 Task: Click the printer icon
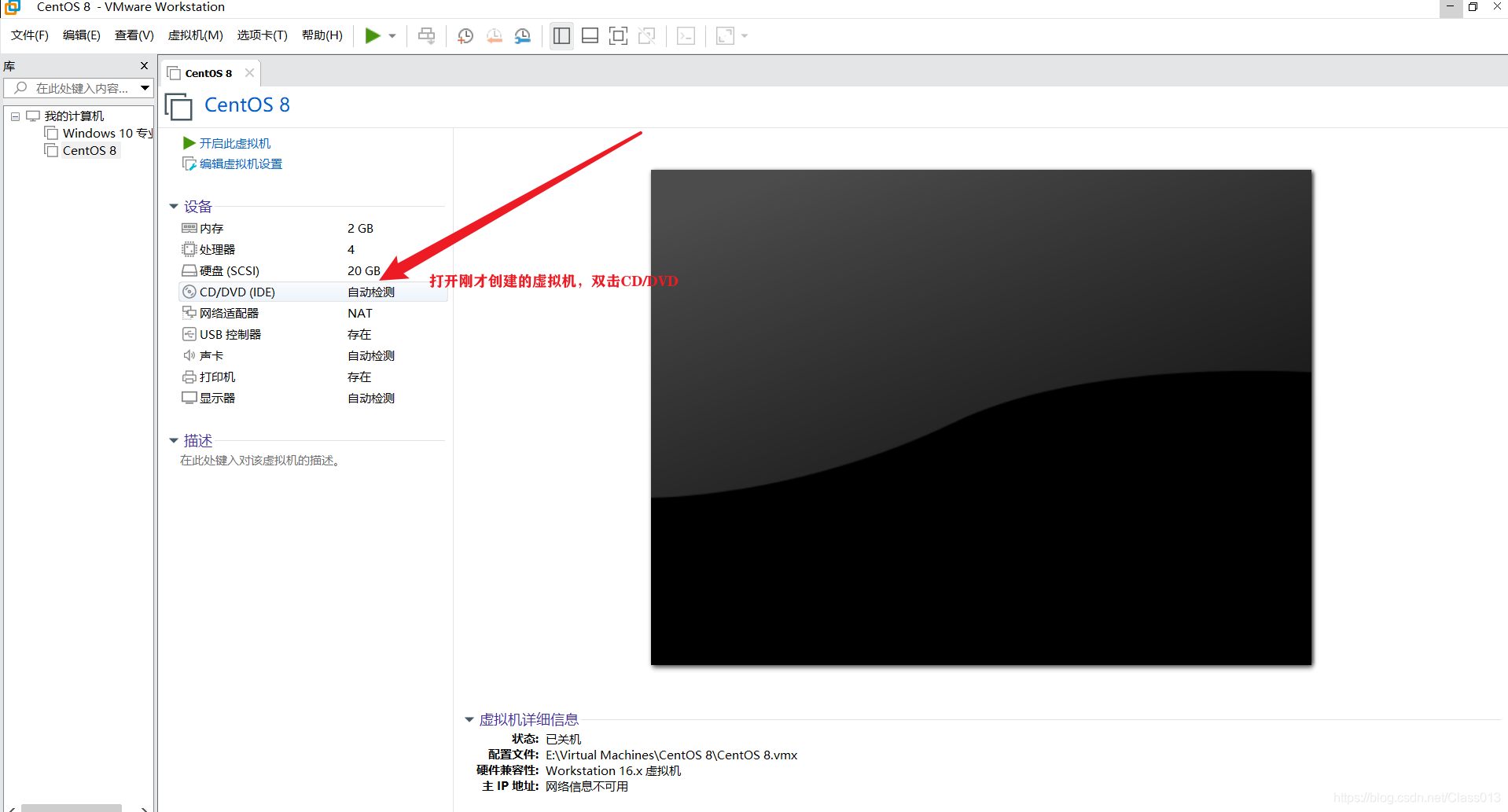click(x=189, y=377)
